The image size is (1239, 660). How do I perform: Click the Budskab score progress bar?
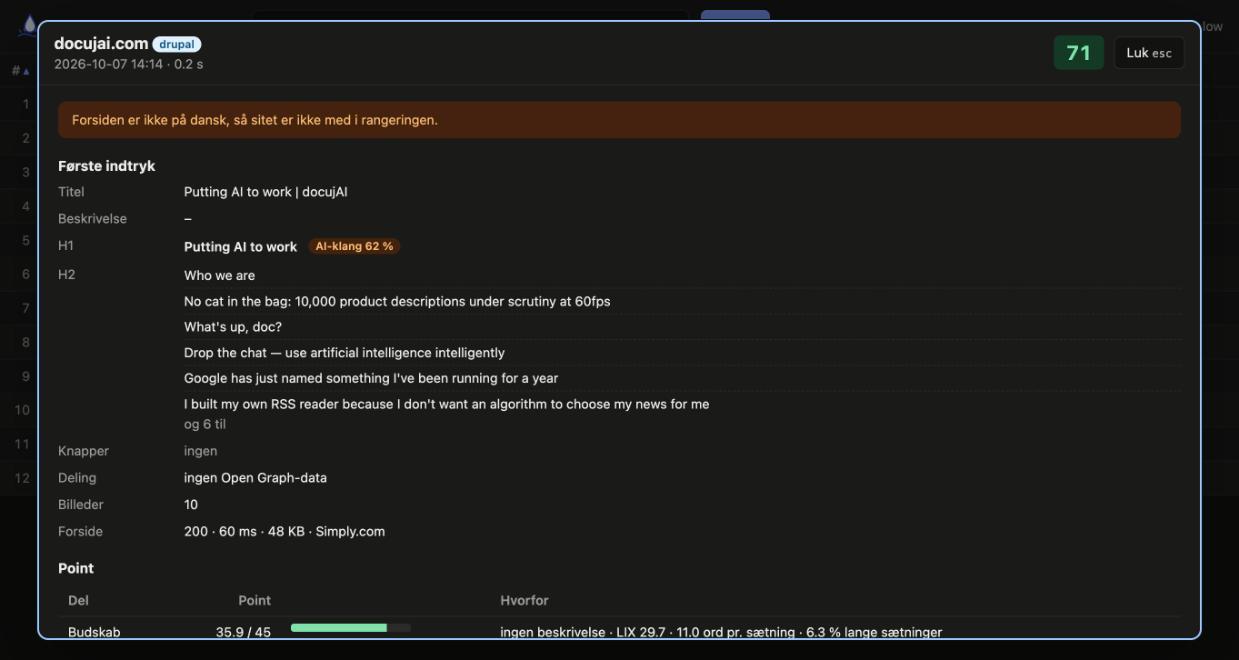point(351,628)
